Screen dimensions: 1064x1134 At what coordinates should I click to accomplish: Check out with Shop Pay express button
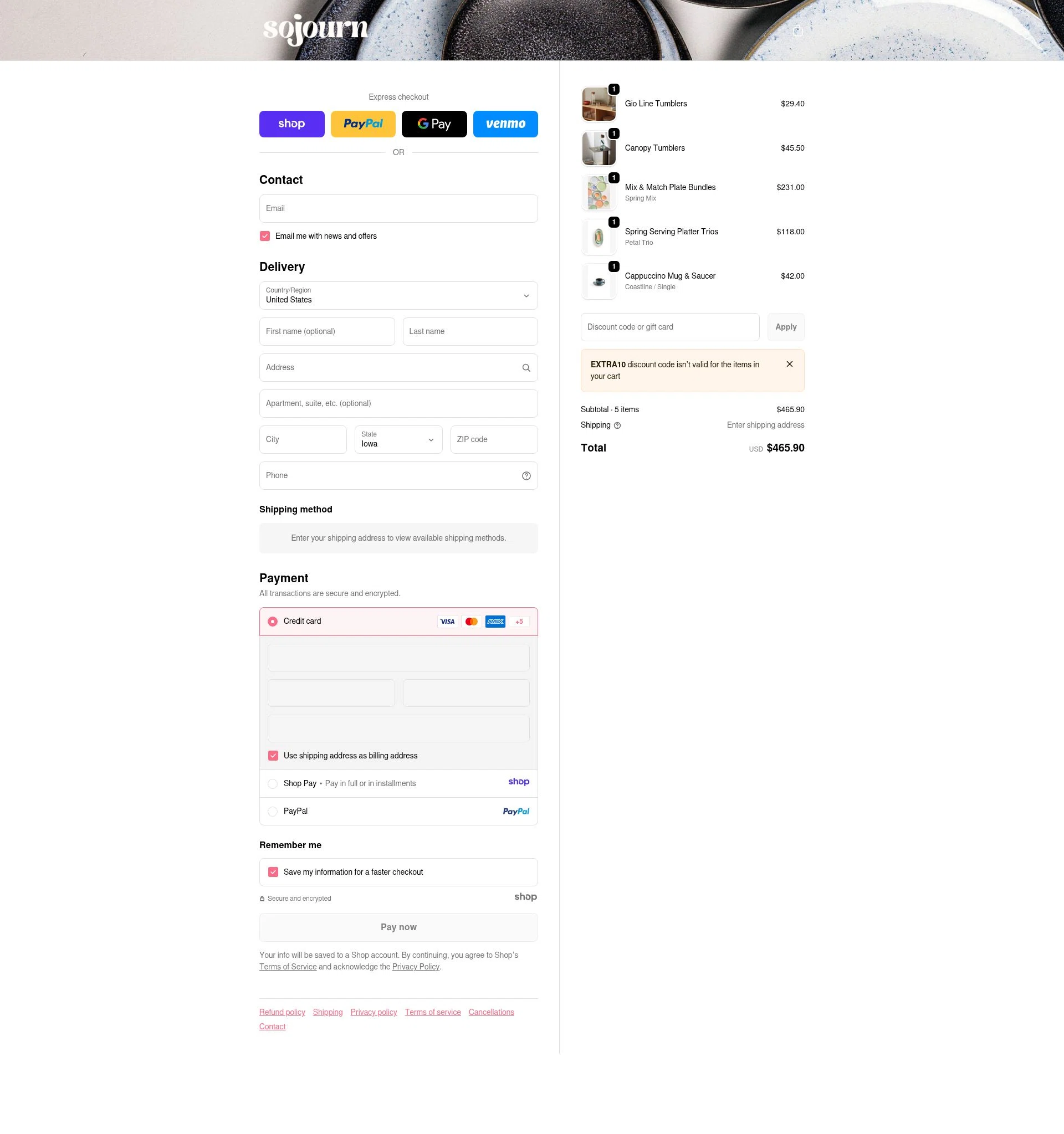pyautogui.click(x=291, y=124)
